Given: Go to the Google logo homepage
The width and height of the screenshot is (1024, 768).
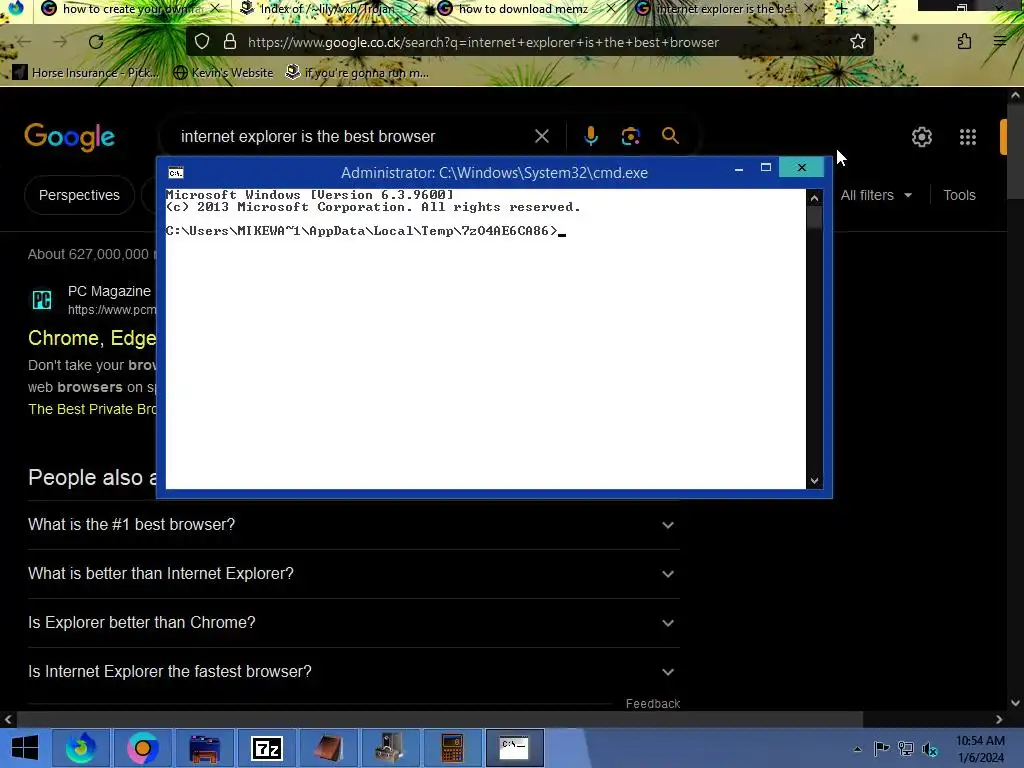Looking at the screenshot, I should coord(69,136).
